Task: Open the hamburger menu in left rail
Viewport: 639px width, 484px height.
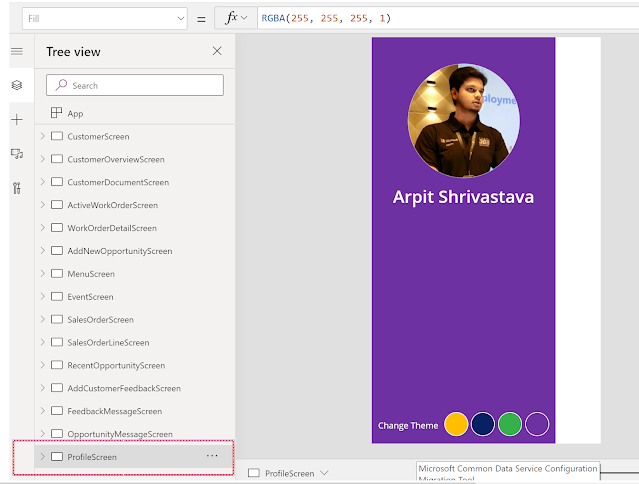Action: [17, 51]
